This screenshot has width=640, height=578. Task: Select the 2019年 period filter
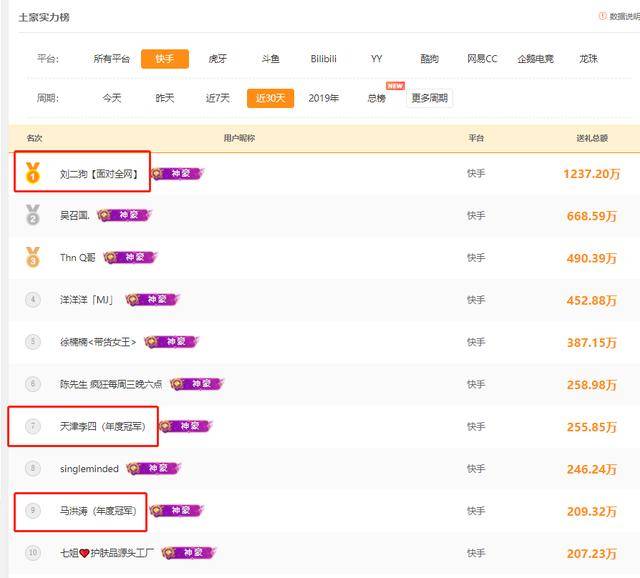pos(323,98)
